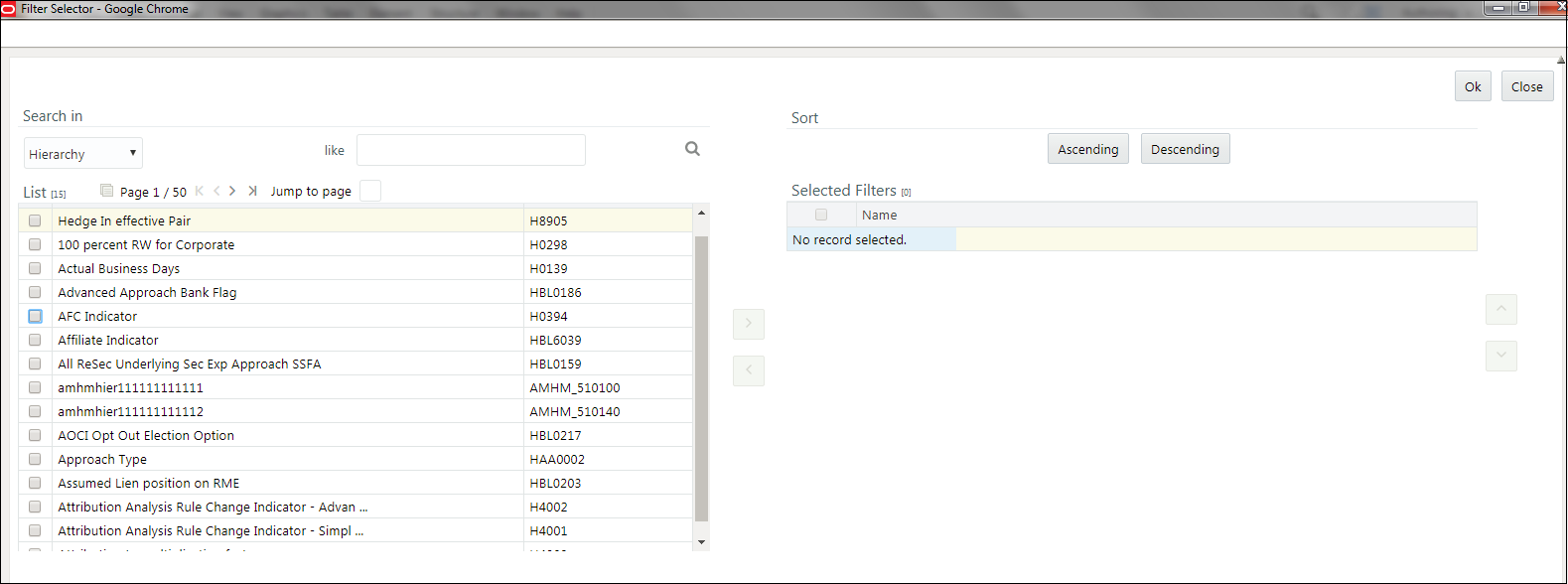Sort filters Descending

pyautogui.click(x=1185, y=149)
